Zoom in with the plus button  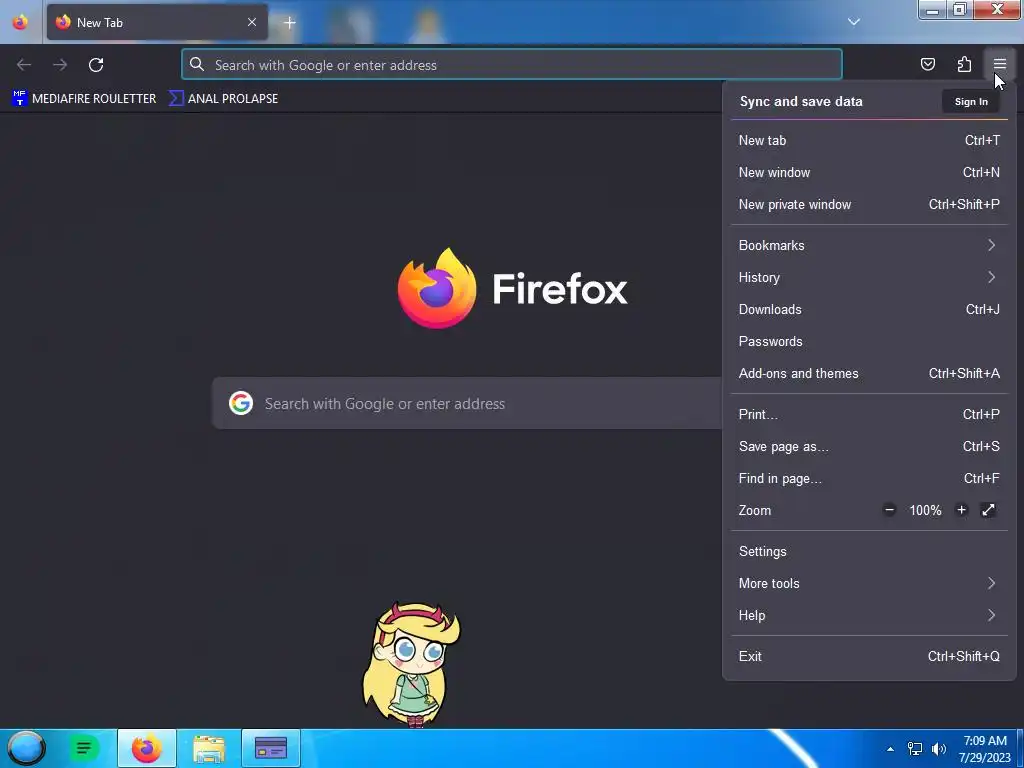tap(961, 510)
